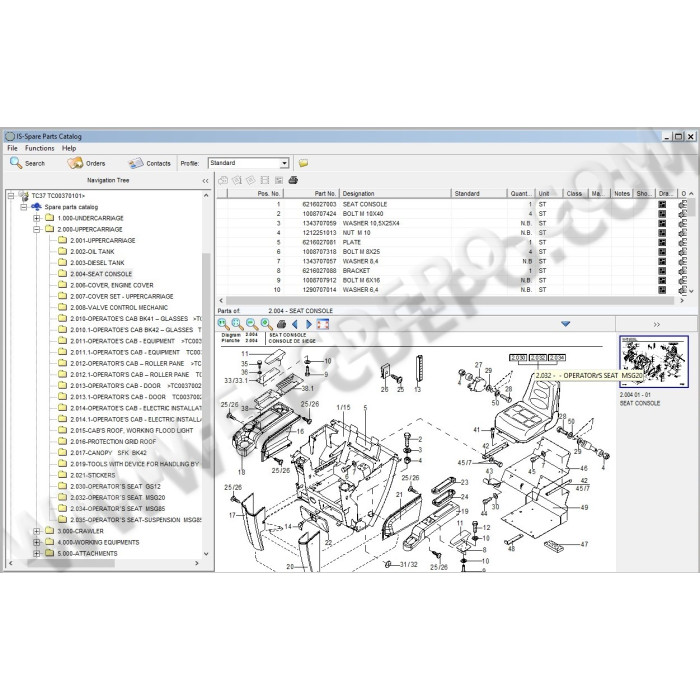Click the folder icon of 2.002-OIL TANK
The image size is (700, 700).
(62, 251)
